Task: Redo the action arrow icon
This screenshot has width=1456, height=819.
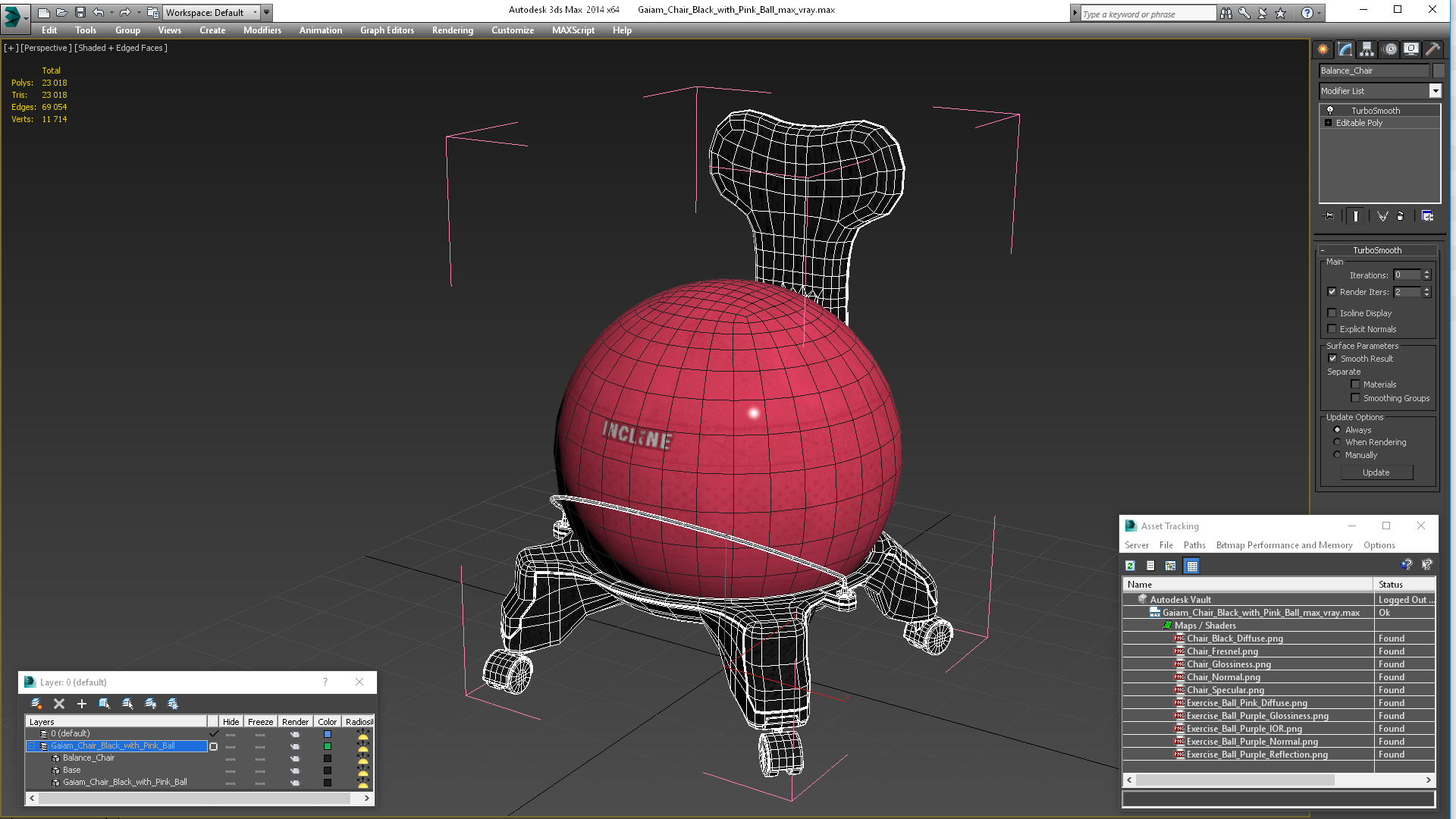Action: [x=125, y=12]
